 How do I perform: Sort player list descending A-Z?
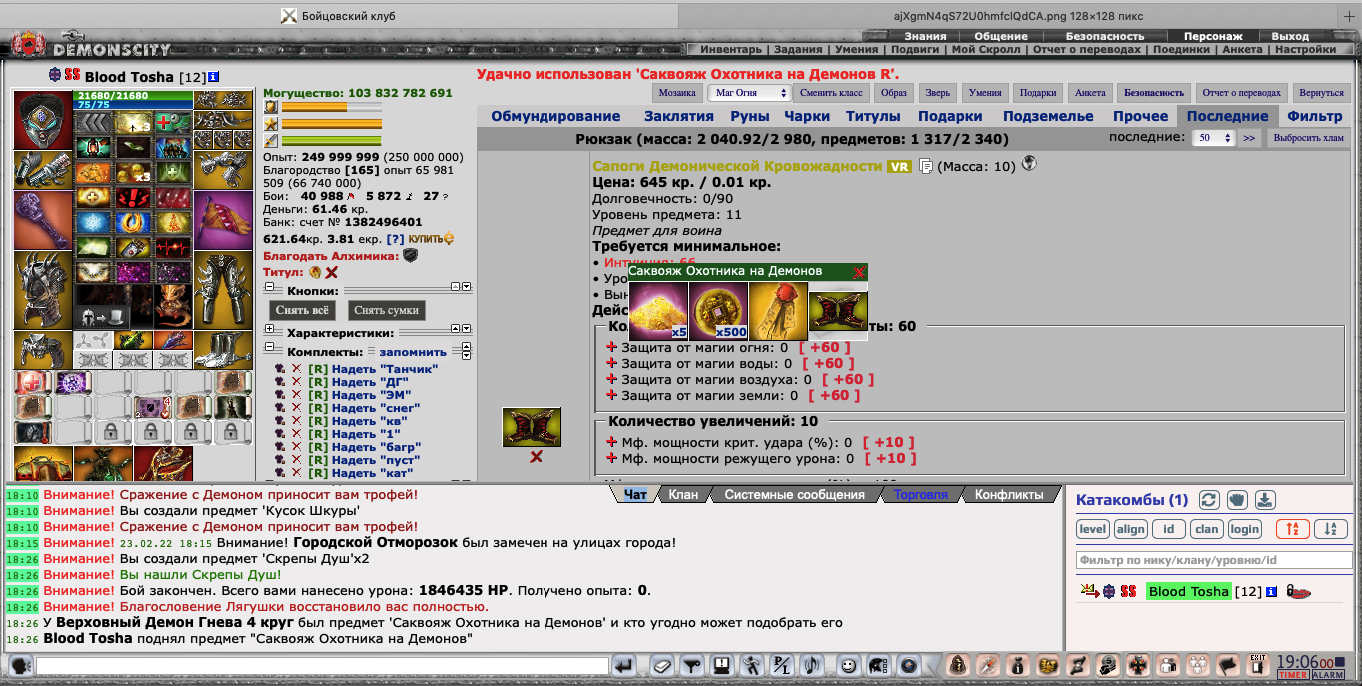click(x=1331, y=530)
